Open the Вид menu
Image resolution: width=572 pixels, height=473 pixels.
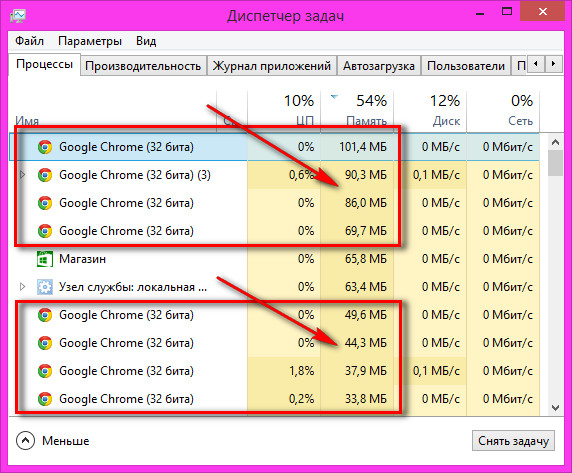click(146, 41)
